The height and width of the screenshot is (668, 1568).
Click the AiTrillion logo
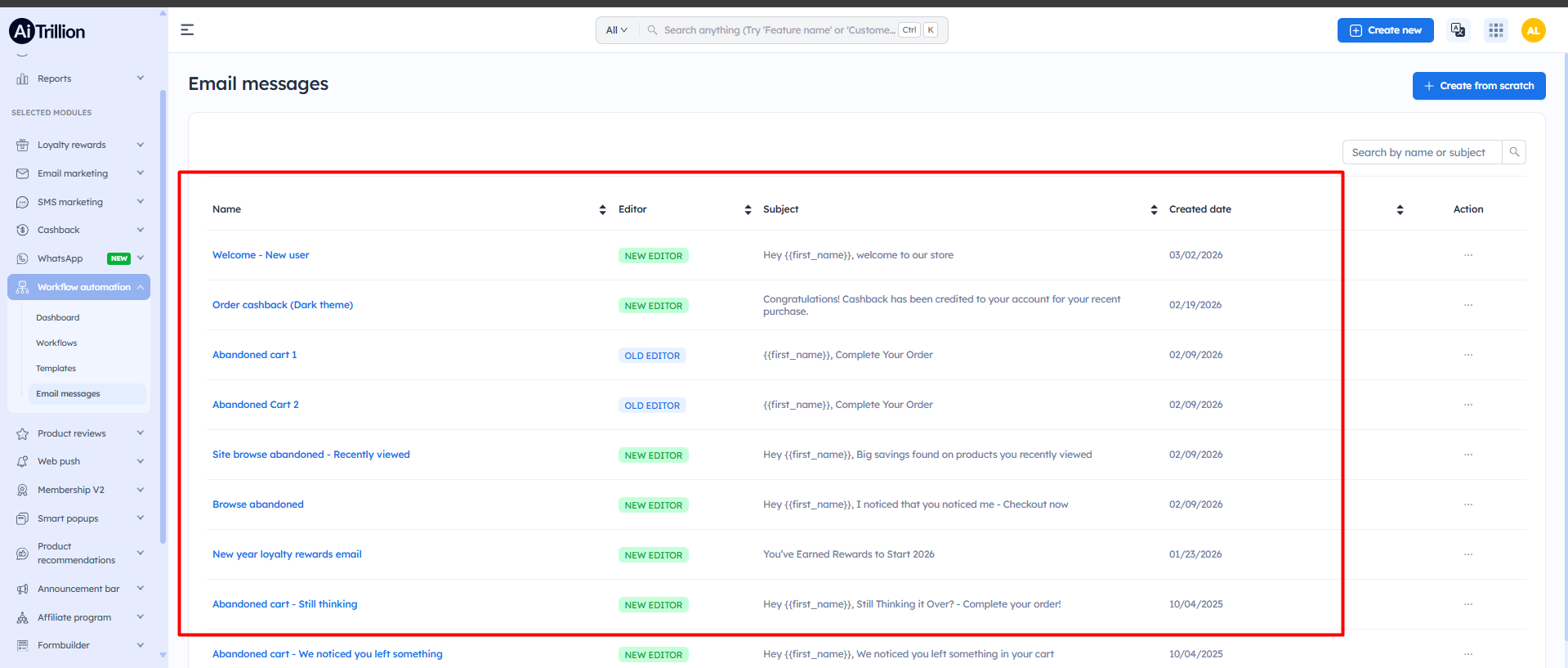click(x=47, y=31)
